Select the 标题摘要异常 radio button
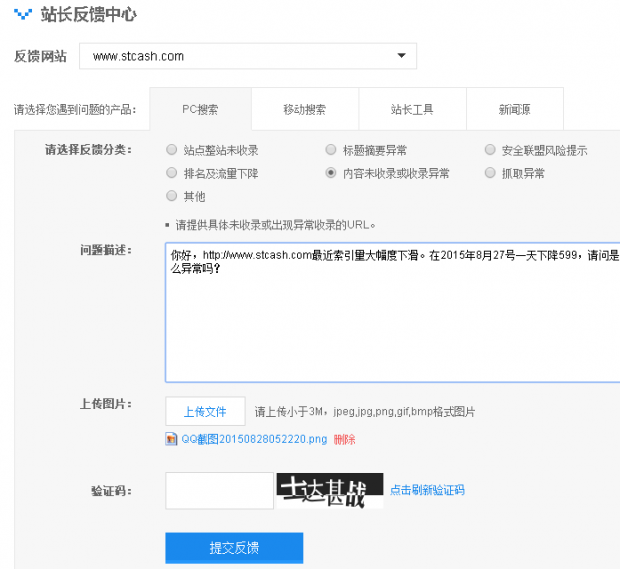620x569 pixels. pyautogui.click(x=331, y=150)
